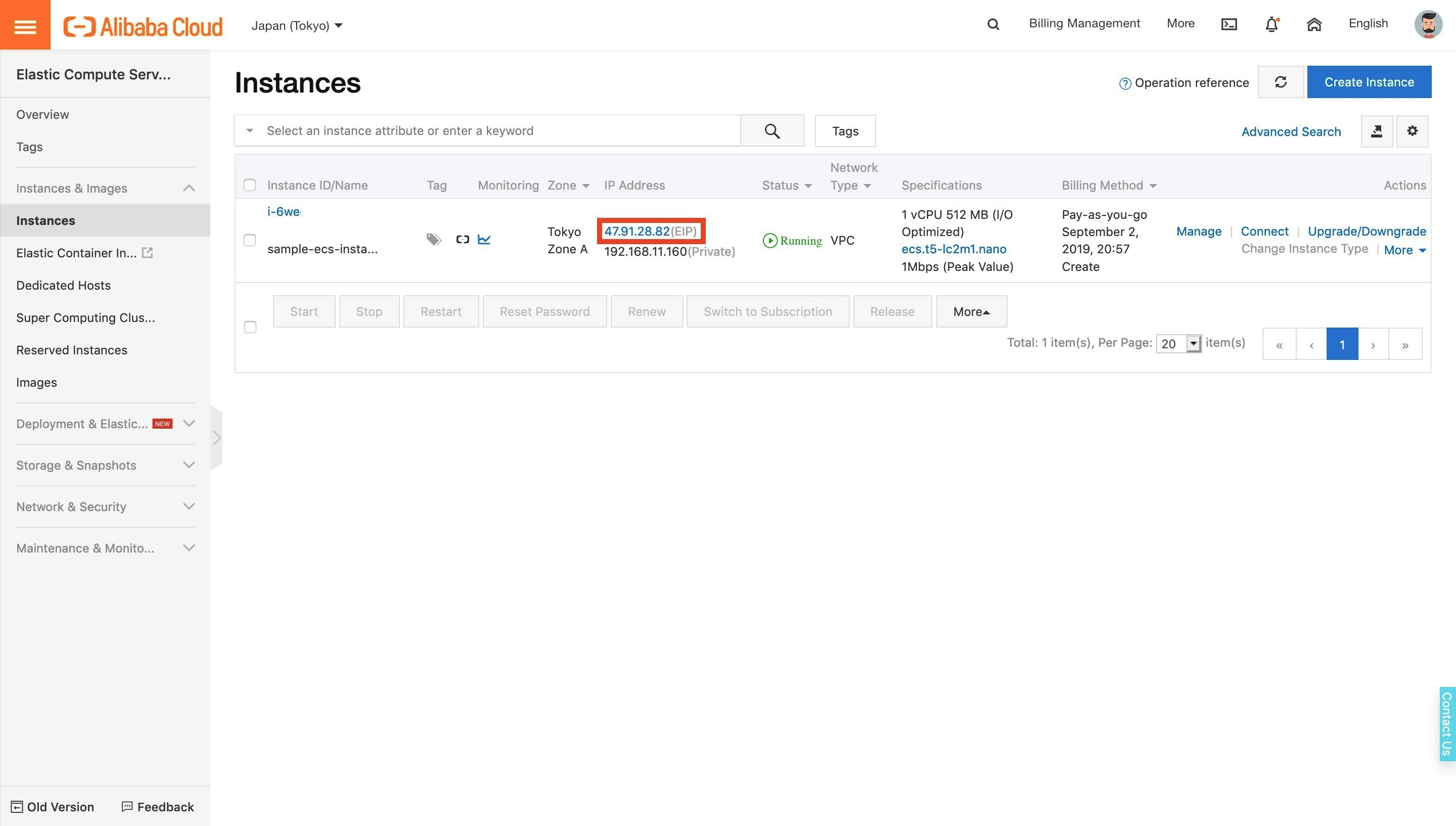Open notifications bell icon
The image size is (1456, 826).
(x=1271, y=24)
